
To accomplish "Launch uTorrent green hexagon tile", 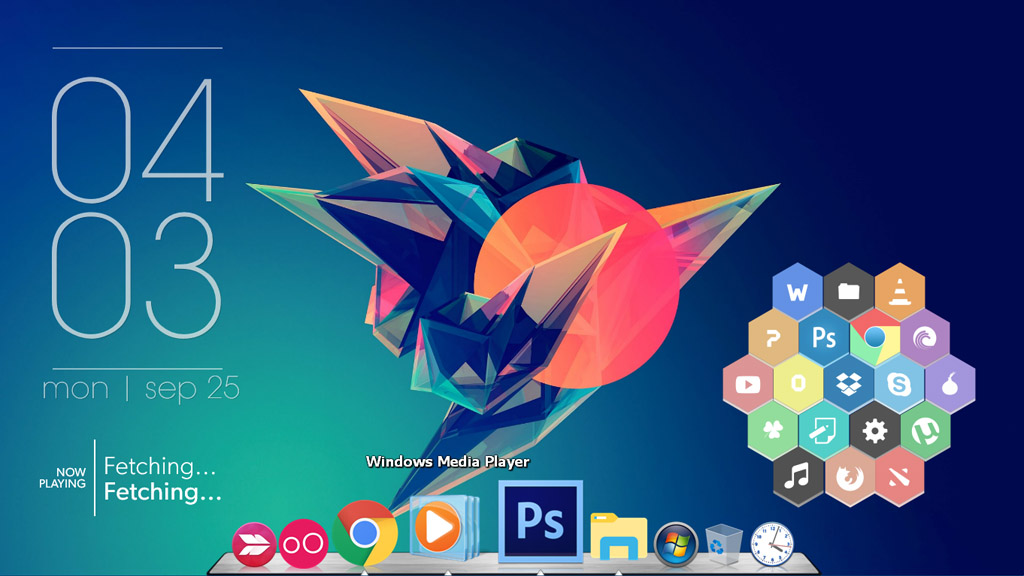I will click(x=925, y=431).
